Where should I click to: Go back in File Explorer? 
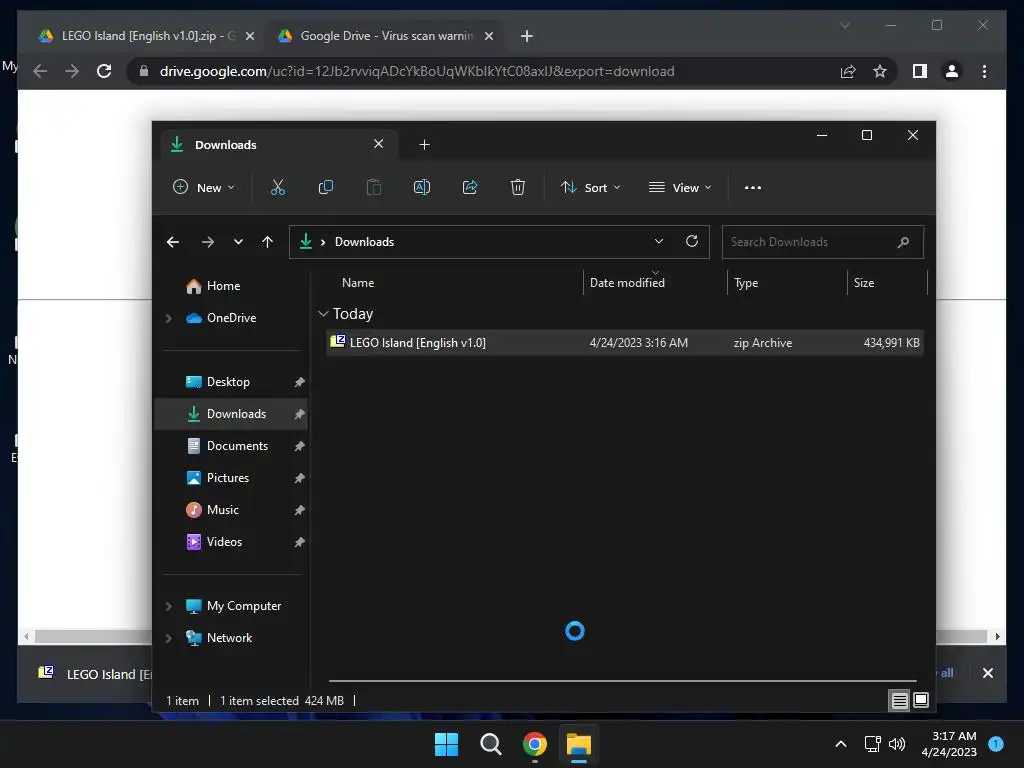tap(172, 242)
